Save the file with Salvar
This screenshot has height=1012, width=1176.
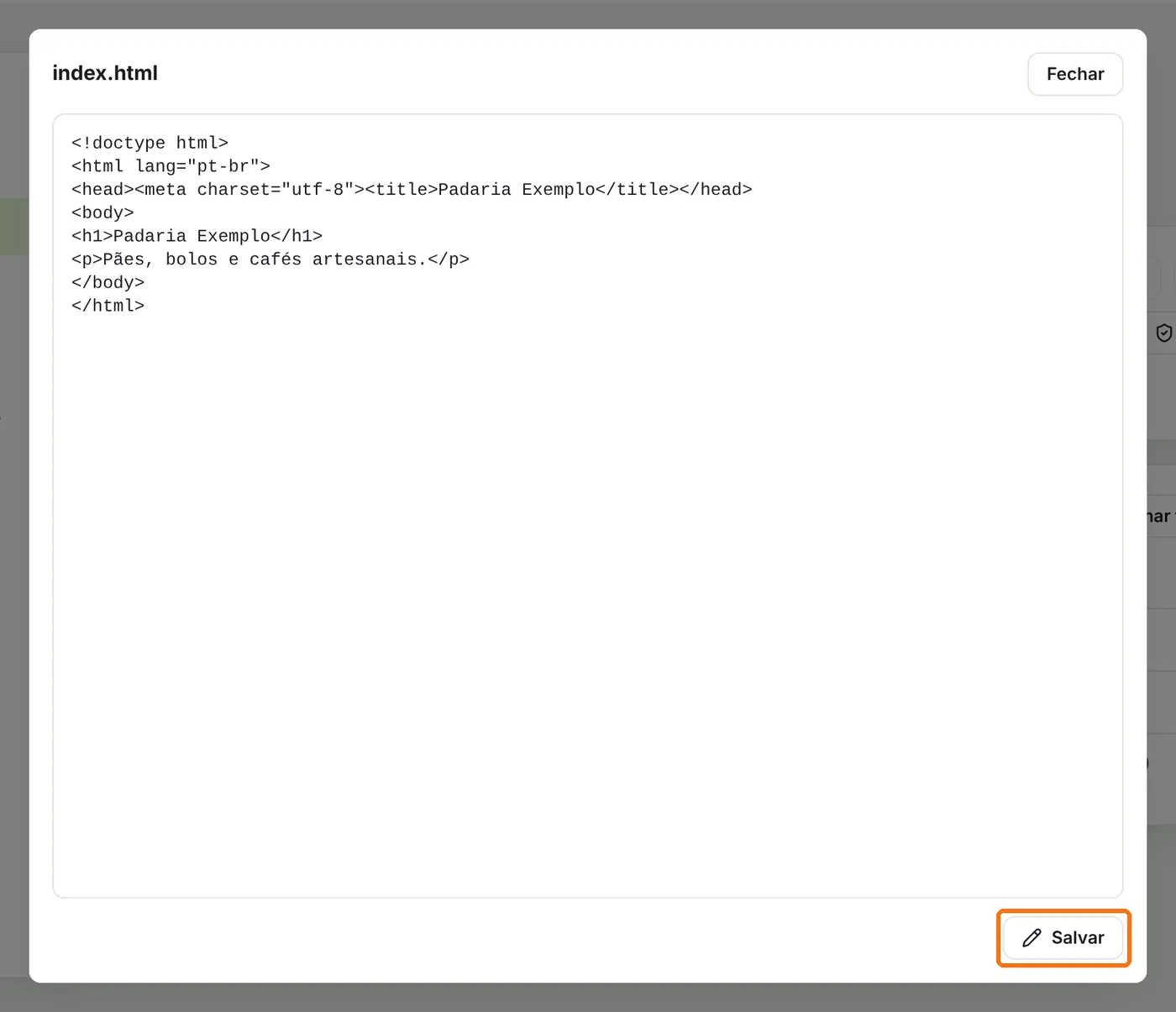click(1063, 938)
